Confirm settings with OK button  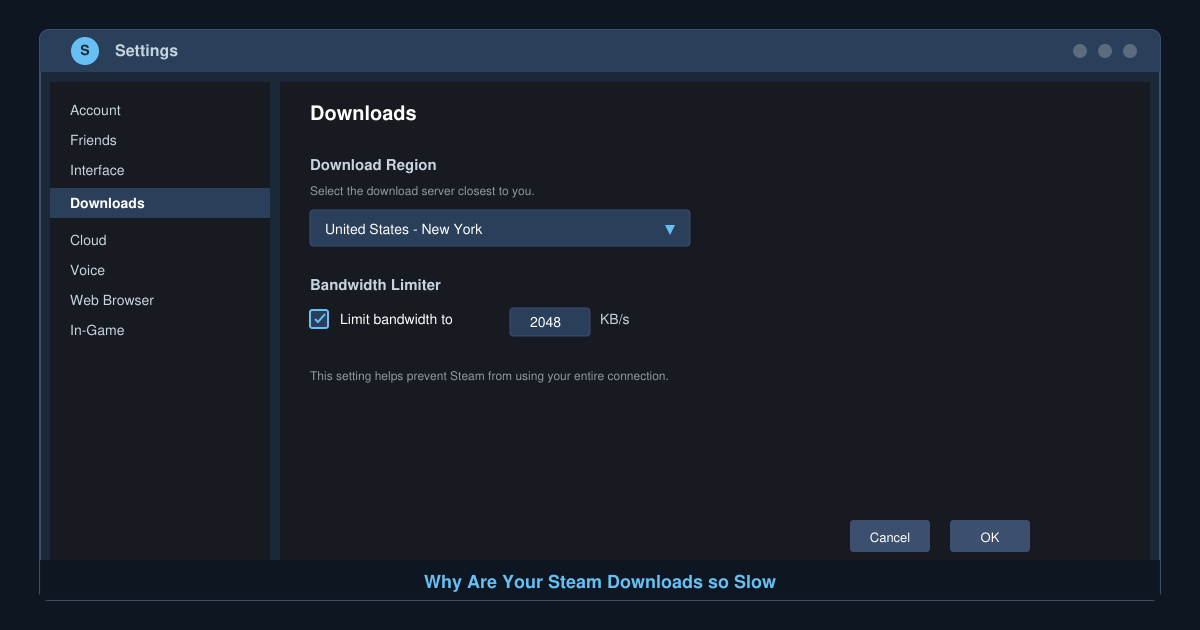pyautogui.click(x=990, y=536)
